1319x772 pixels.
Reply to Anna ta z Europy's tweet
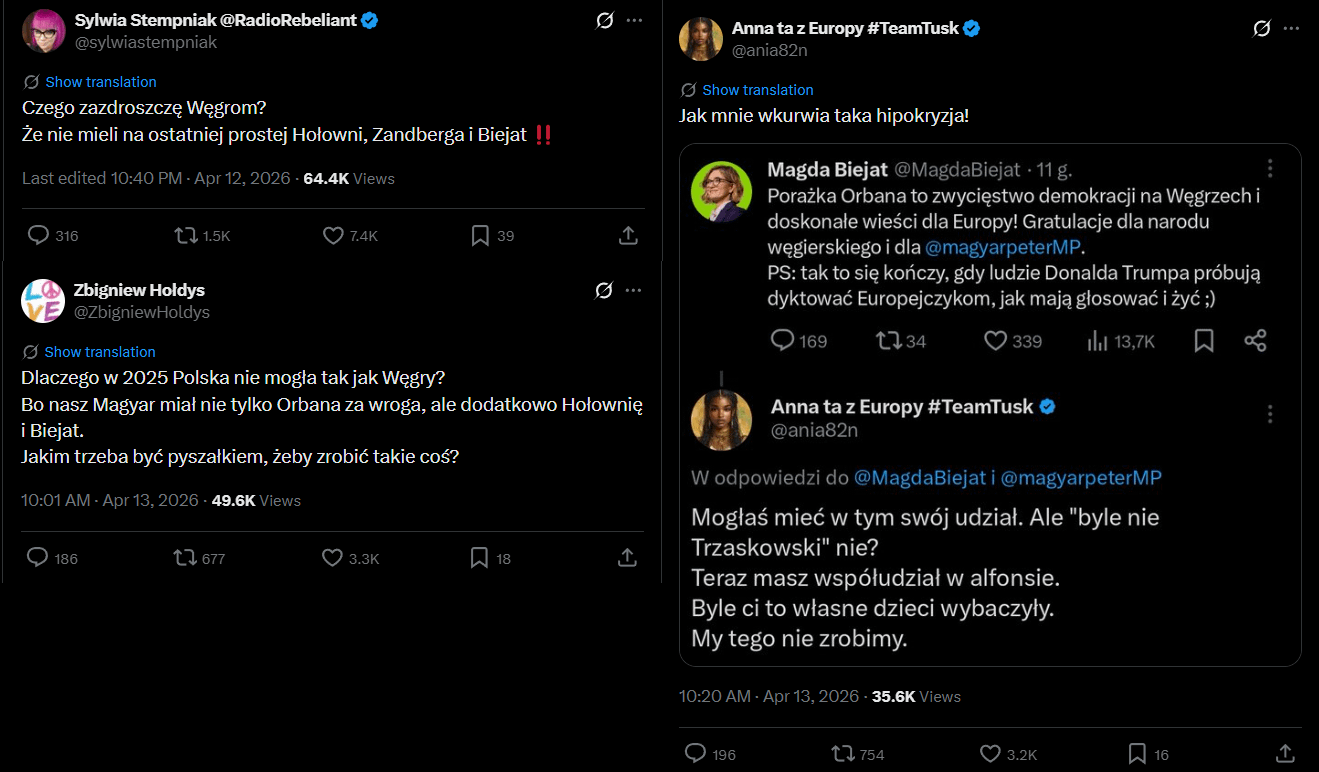pyautogui.click(x=695, y=754)
